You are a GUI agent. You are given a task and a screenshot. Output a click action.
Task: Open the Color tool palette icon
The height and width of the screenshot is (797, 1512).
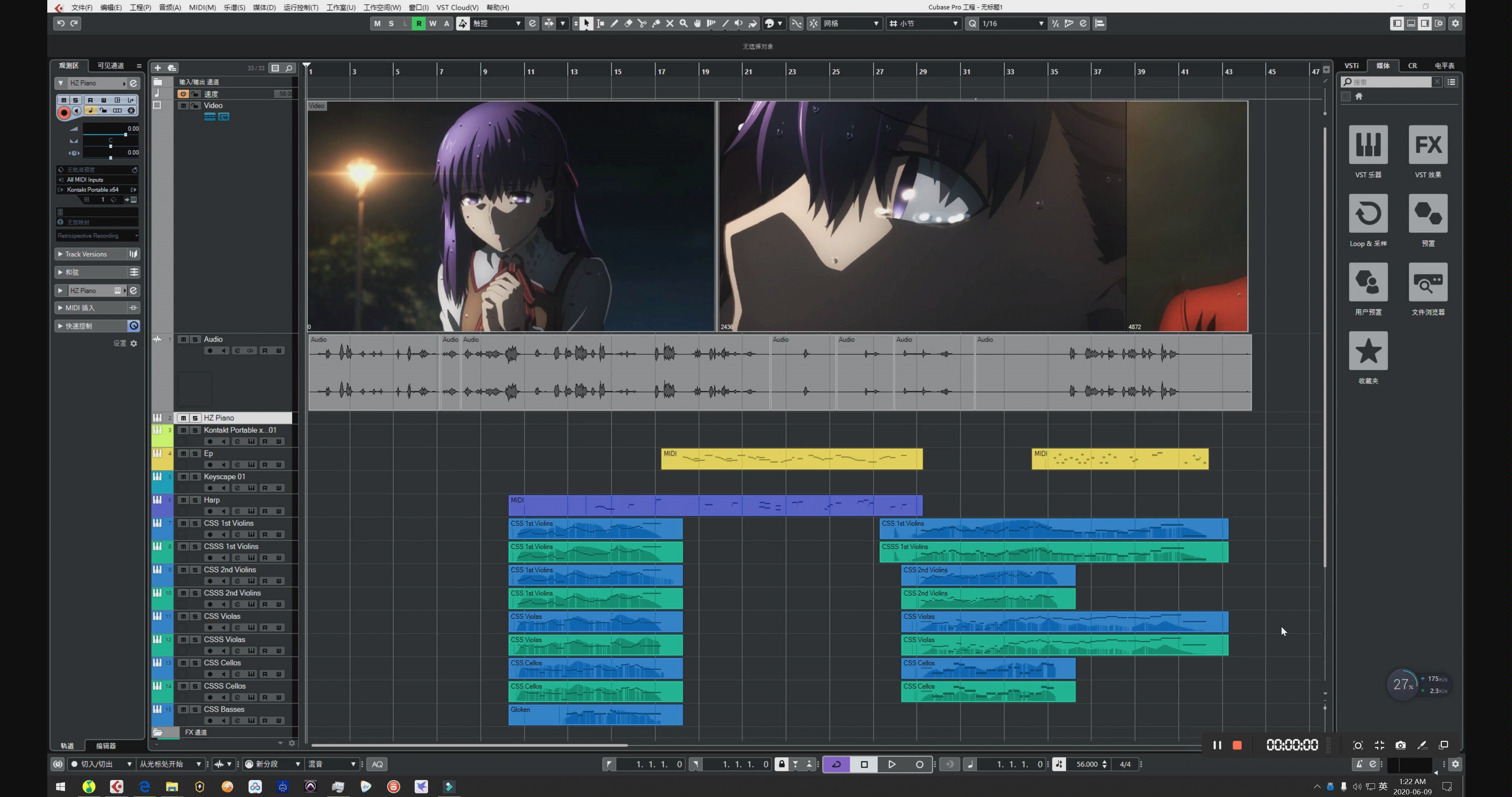[x=770, y=24]
